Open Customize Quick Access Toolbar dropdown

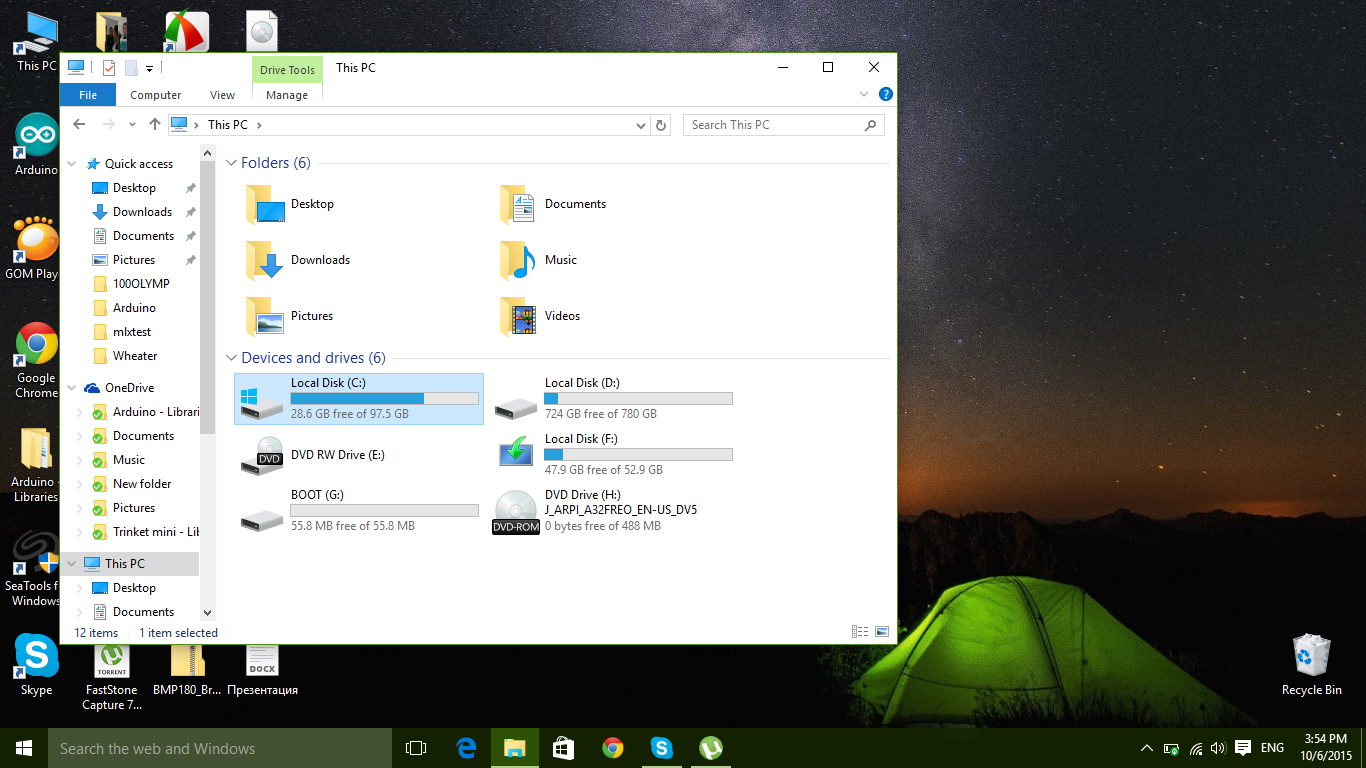pyautogui.click(x=149, y=68)
